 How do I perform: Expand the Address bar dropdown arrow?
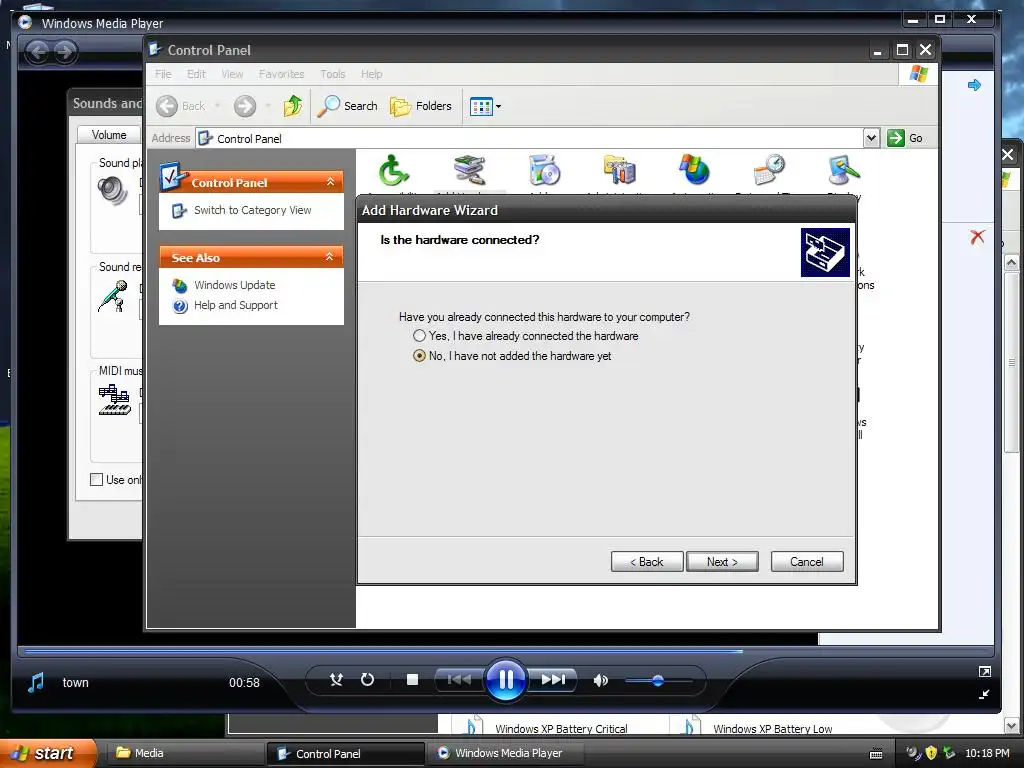[871, 138]
